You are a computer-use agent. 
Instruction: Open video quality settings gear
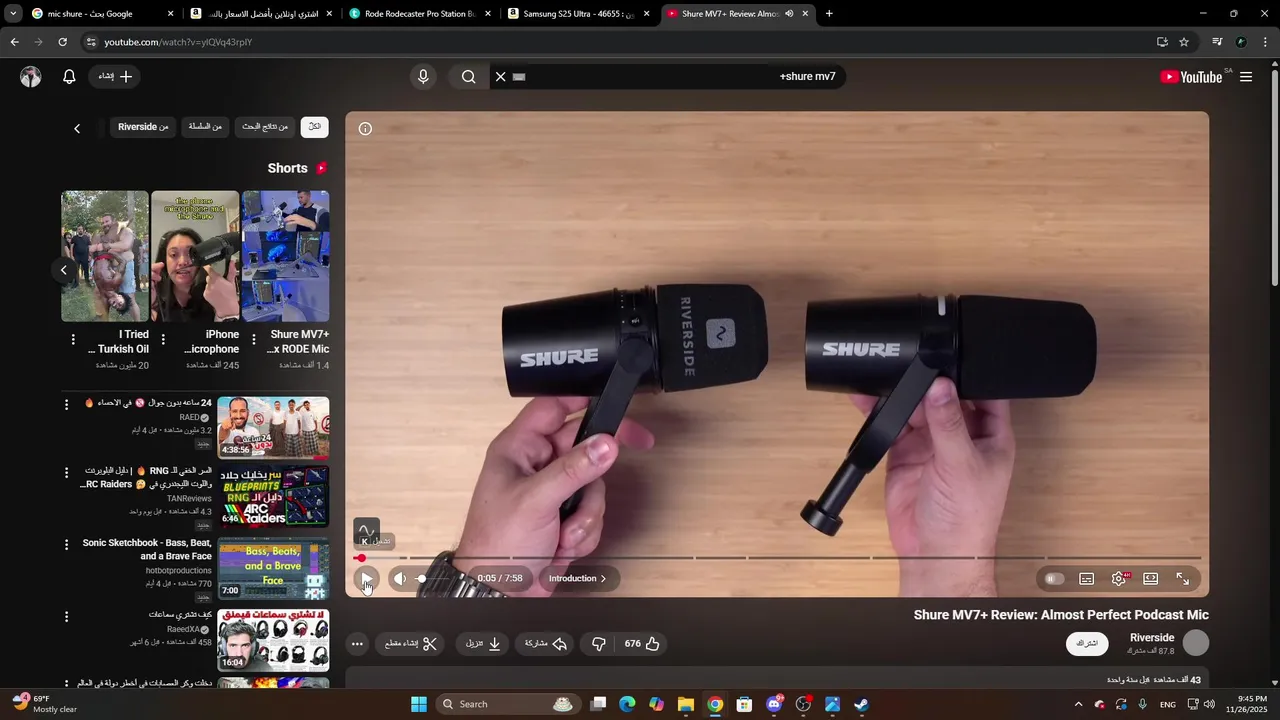(1119, 578)
